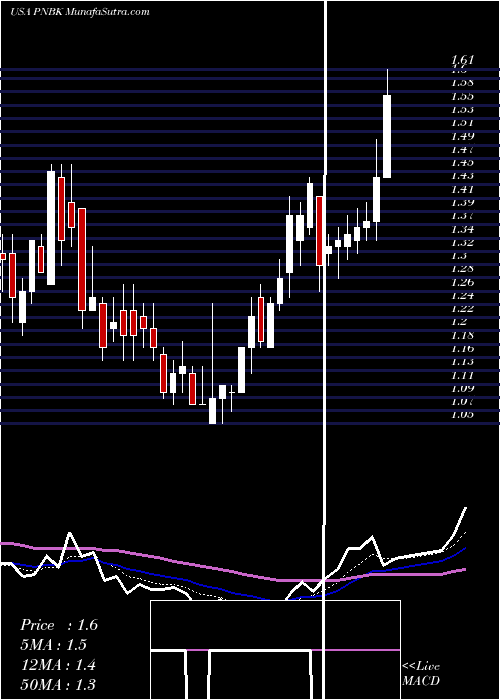Click the 1.37 price axis label
The height and width of the screenshot is (700, 500).
[462, 216]
